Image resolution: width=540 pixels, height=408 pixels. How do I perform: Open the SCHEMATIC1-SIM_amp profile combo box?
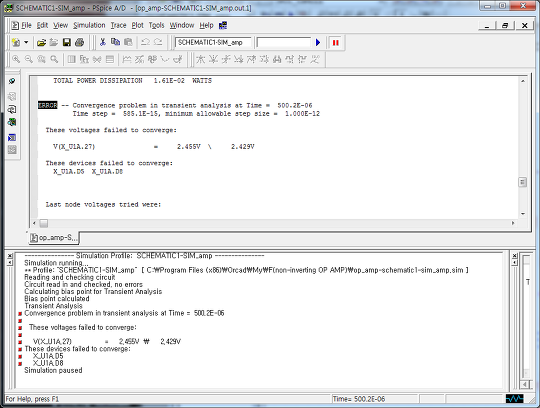pos(213,42)
